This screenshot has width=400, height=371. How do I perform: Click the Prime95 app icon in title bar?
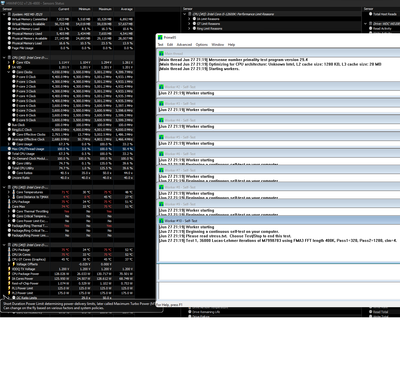point(160,37)
